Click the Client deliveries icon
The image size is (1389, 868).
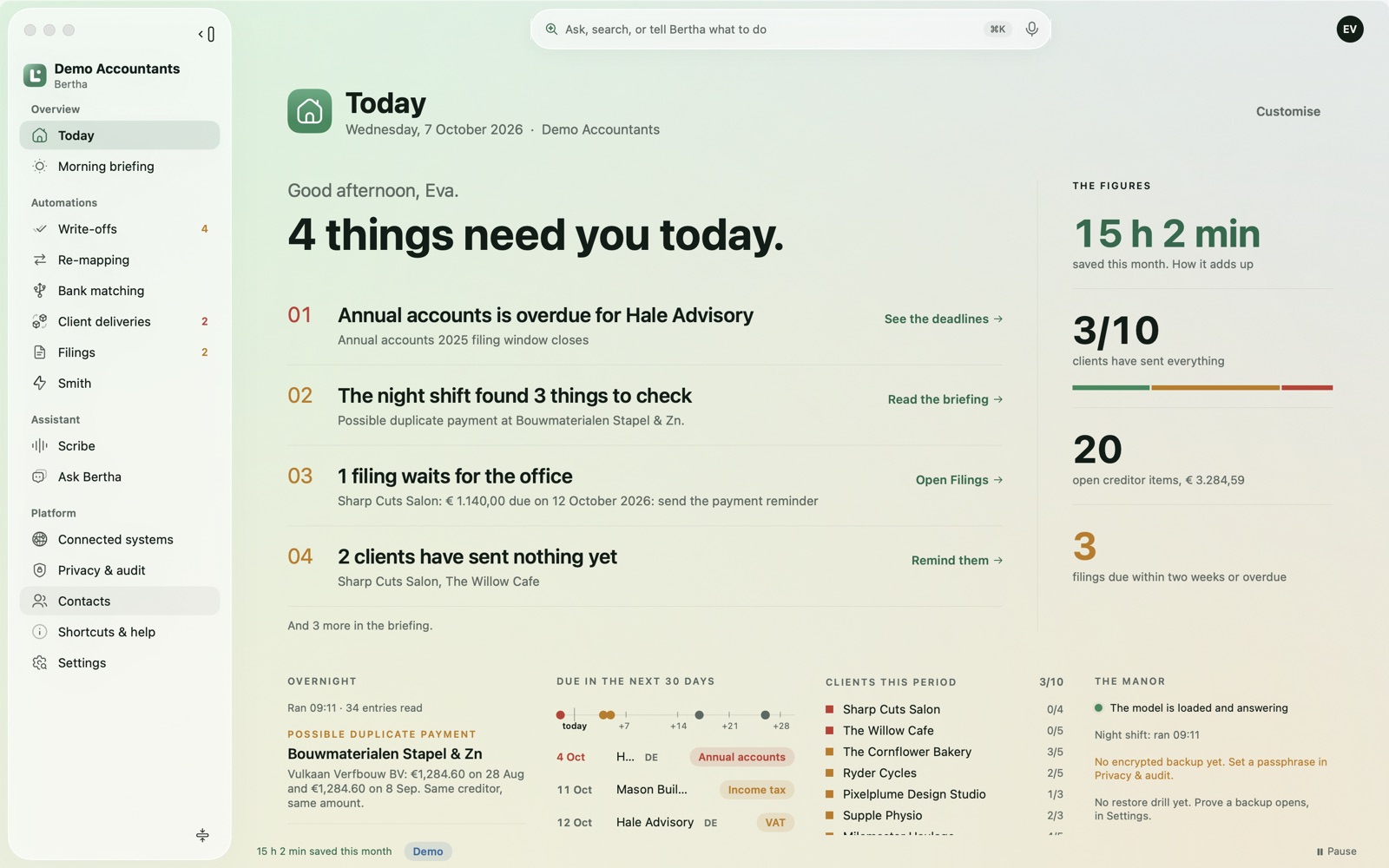coord(40,321)
